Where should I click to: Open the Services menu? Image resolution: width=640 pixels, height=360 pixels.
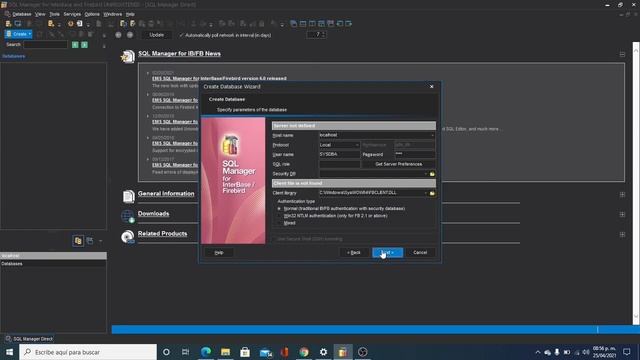[72, 14]
